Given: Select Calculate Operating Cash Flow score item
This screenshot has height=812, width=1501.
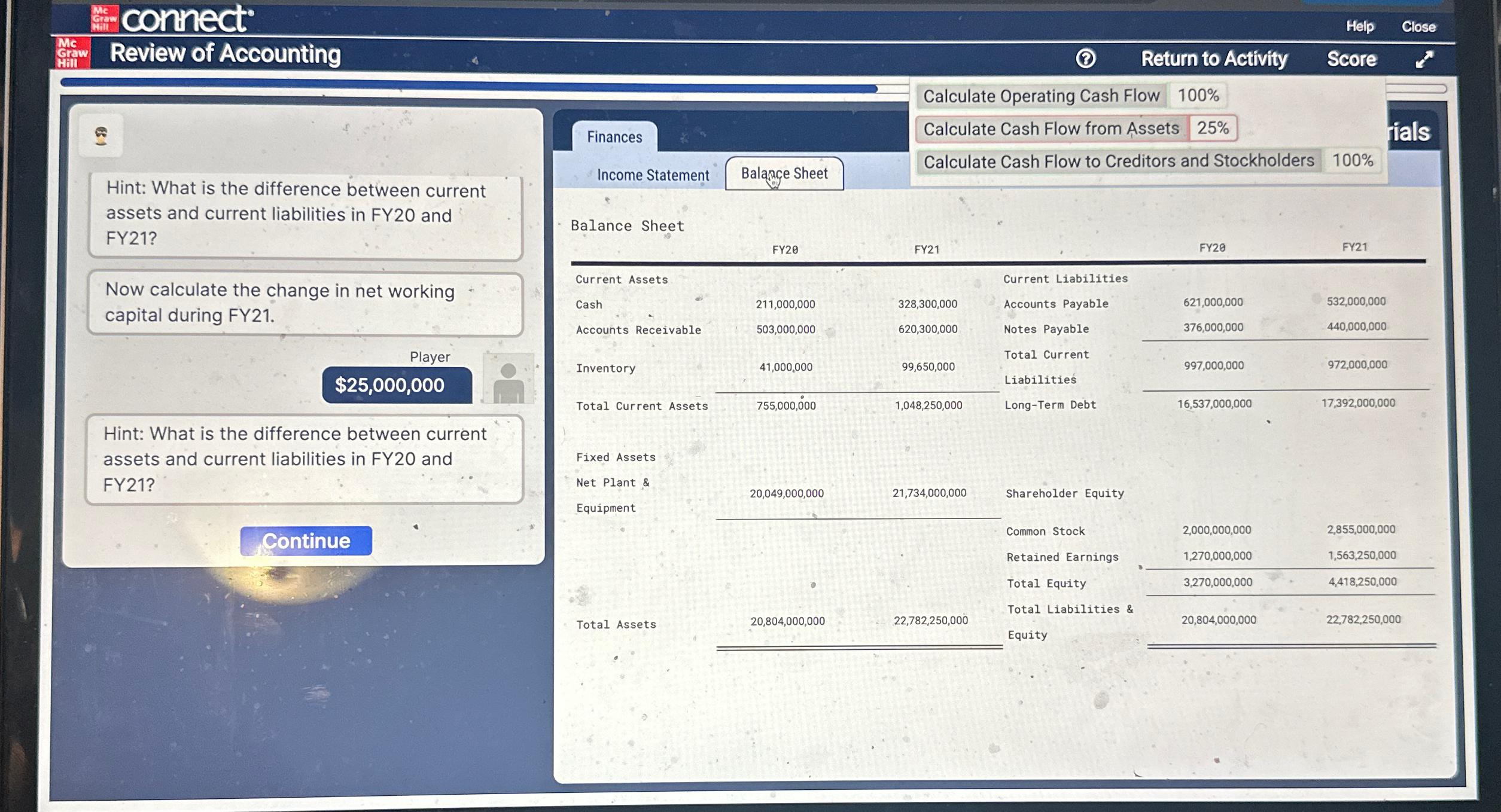Looking at the screenshot, I should coord(1041,96).
